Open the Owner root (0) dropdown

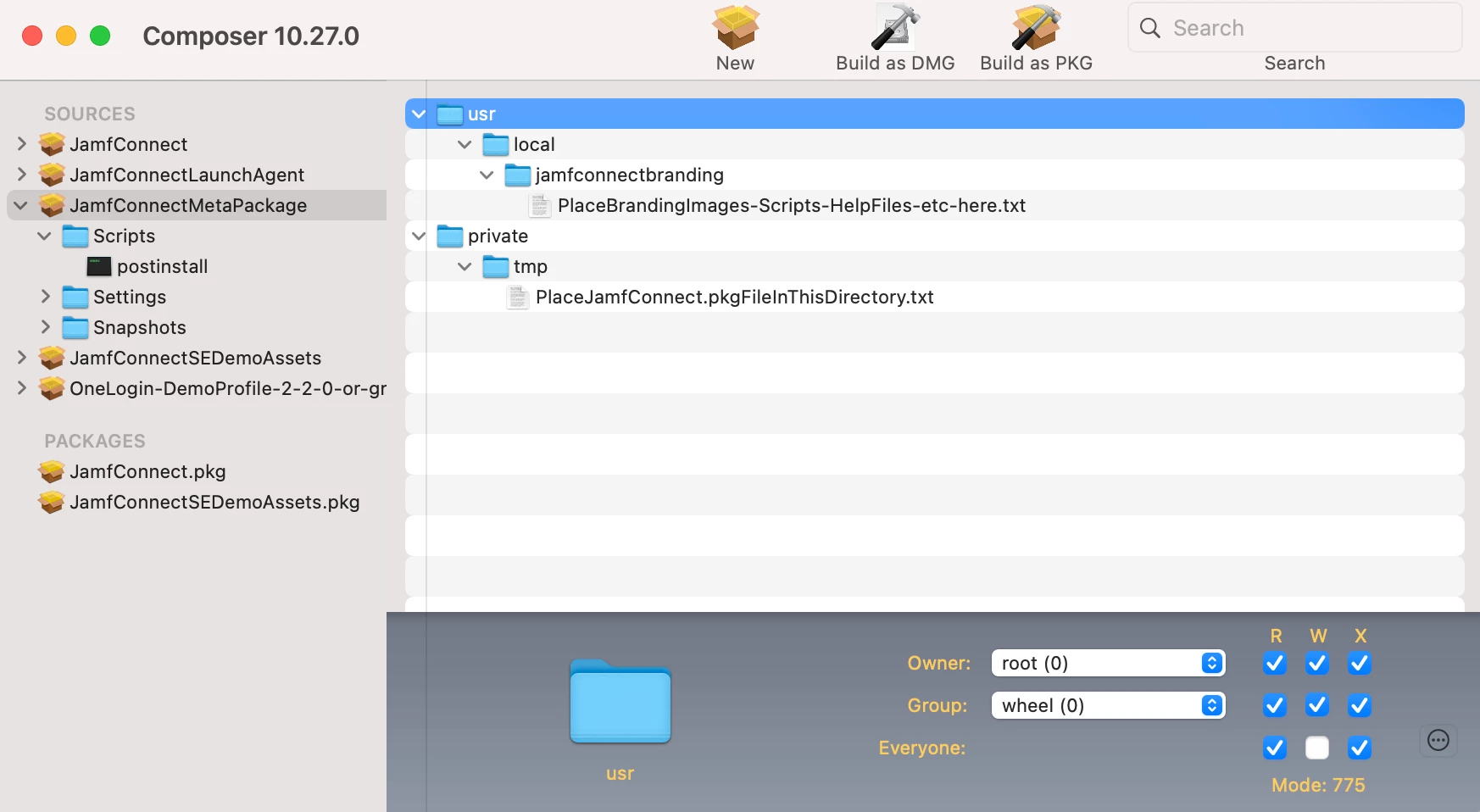[x=1108, y=663]
